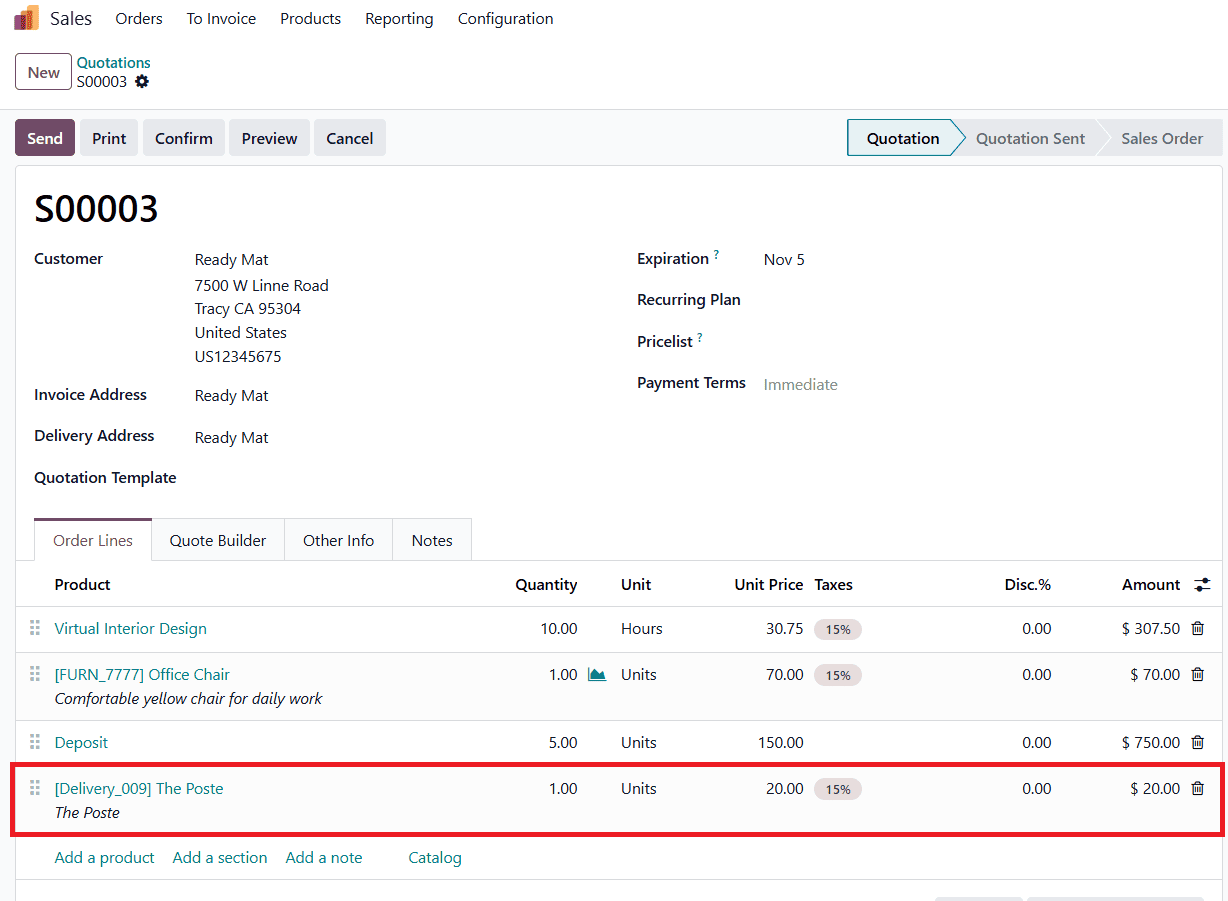The image size is (1228, 901).
Task: Open column settings adjust icon
Action: pyautogui.click(x=1202, y=585)
